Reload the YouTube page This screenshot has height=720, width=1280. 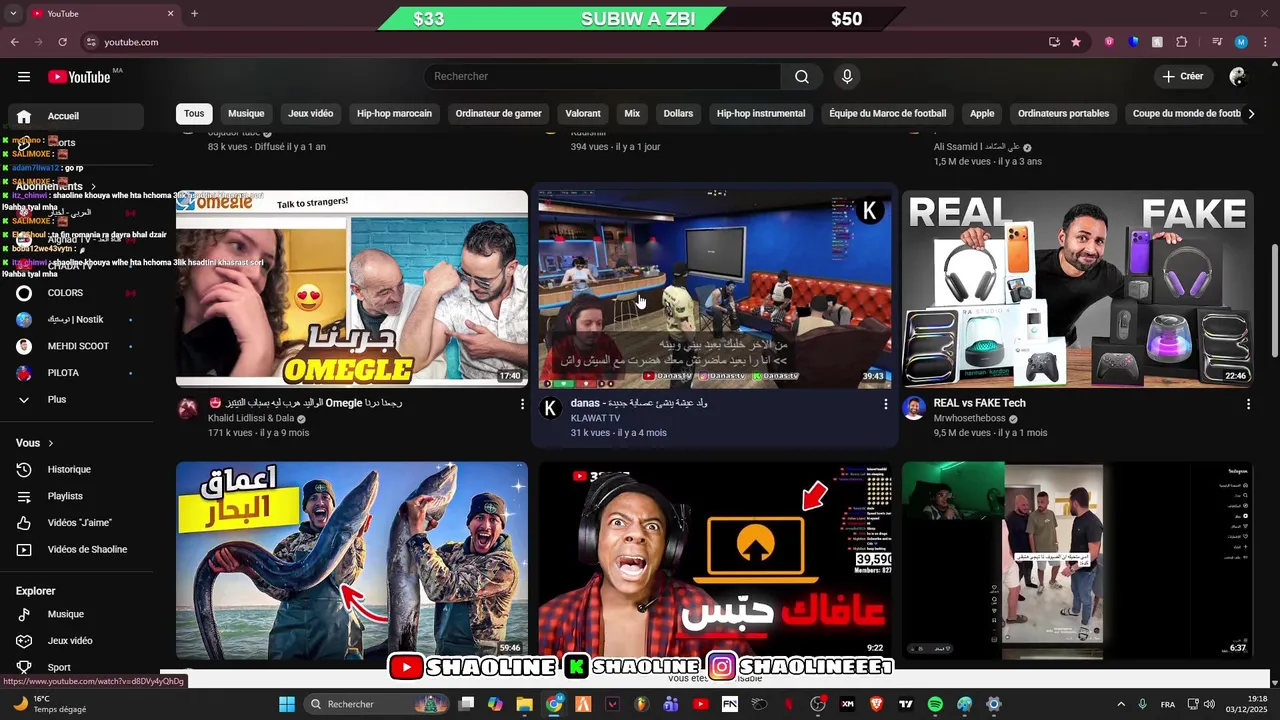tap(63, 42)
